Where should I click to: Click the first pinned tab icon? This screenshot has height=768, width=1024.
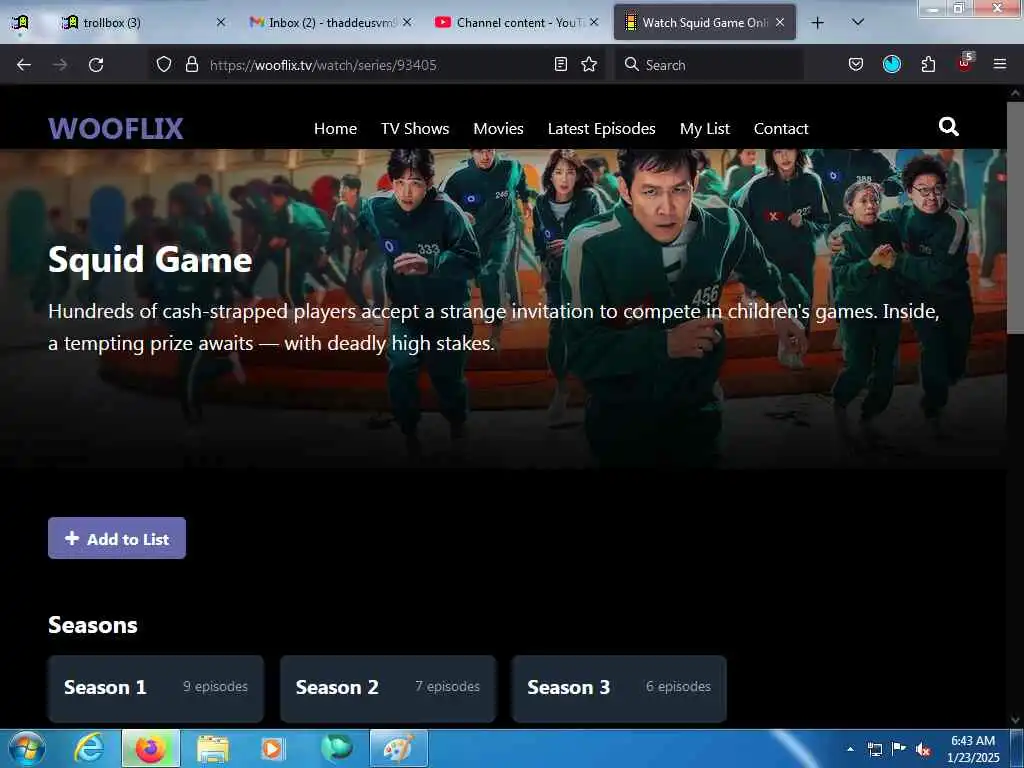pyautogui.click(x=20, y=23)
